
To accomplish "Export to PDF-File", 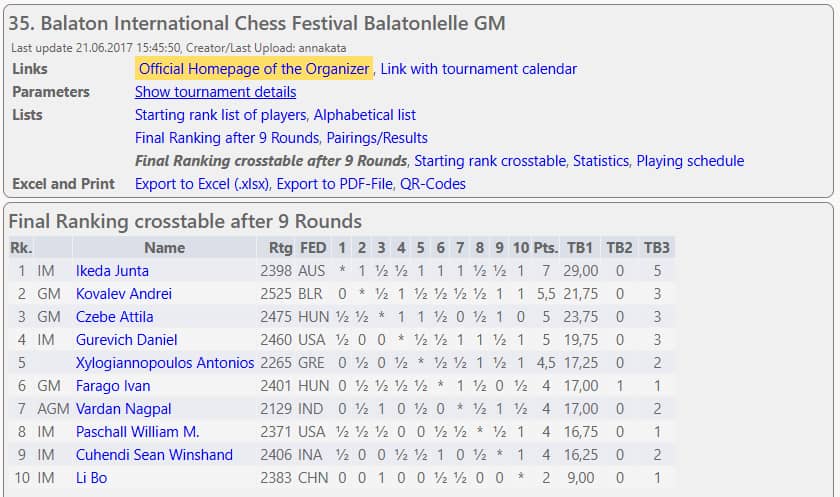I will tap(334, 184).
